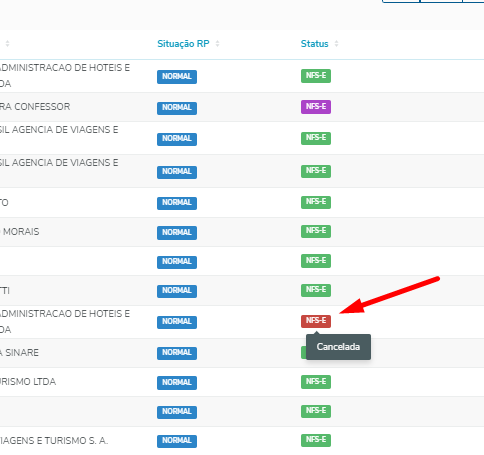Screen dimensions: 484x455
Task: Click green NFS-E badge in URISMO LTDA row
Action: [316, 382]
